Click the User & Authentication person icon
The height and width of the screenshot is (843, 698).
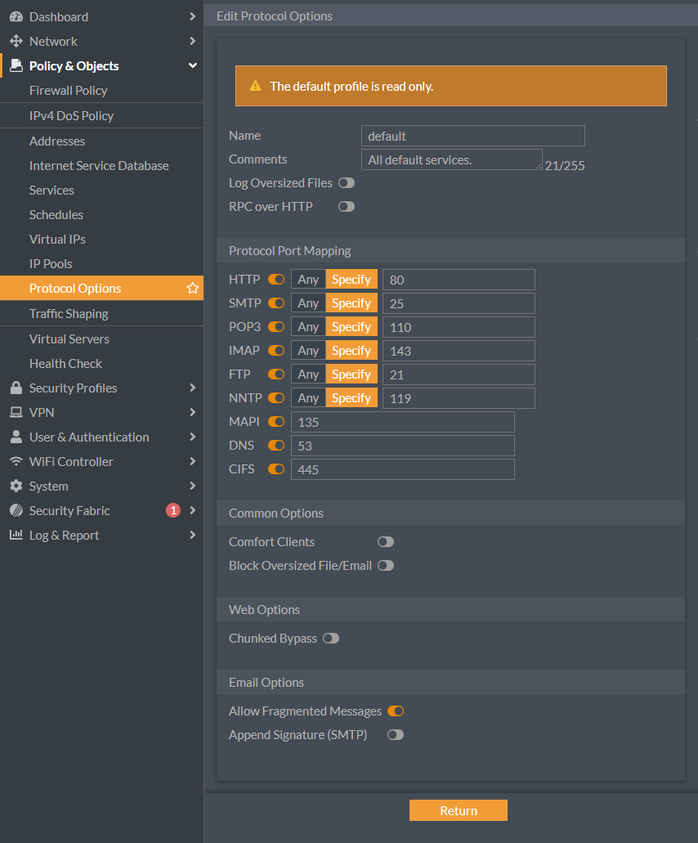pyautogui.click(x=16, y=437)
